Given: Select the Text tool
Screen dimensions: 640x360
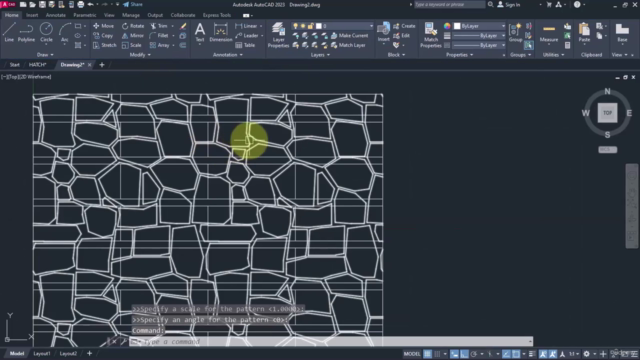Looking at the screenshot, I should click(200, 32).
